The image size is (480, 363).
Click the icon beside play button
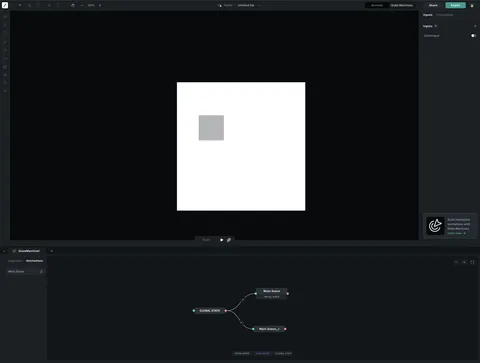click(229, 240)
